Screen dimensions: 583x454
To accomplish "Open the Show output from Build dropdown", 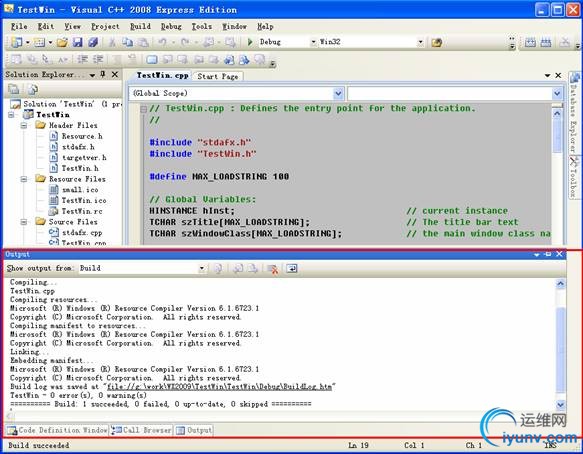I will point(202,268).
